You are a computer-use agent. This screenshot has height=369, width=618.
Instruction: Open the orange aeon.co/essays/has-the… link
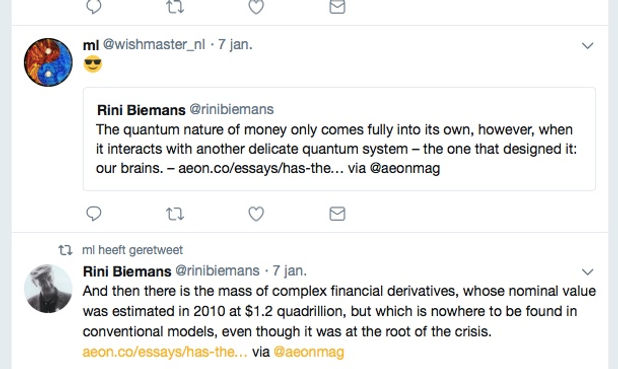pos(165,352)
